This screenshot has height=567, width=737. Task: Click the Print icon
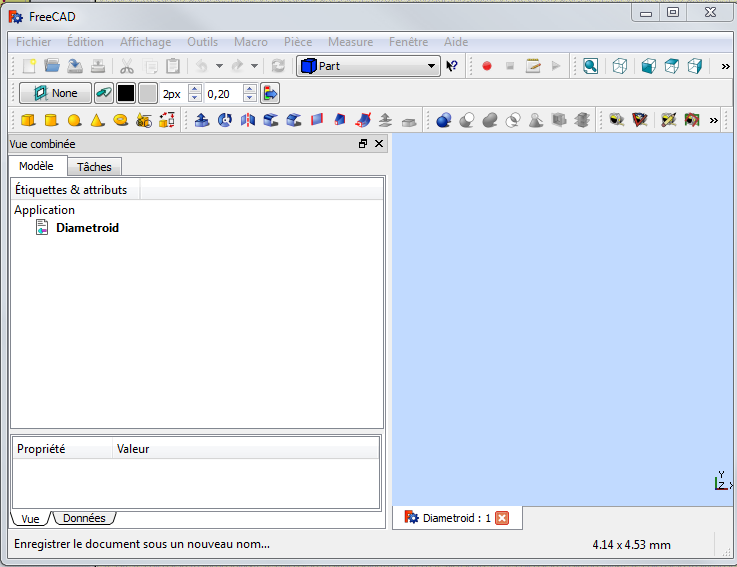(x=98, y=66)
